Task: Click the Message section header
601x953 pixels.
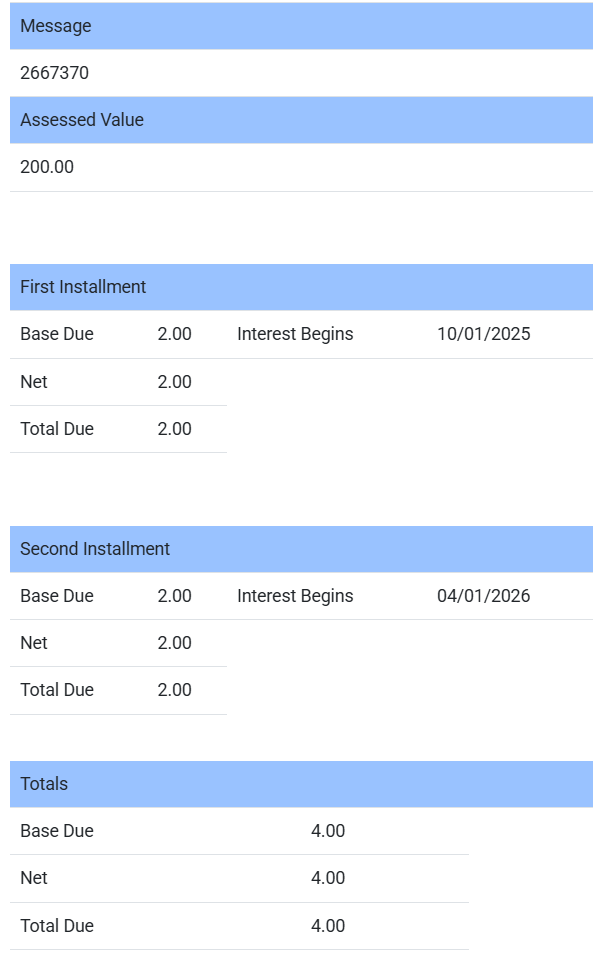Action: (x=56, y=26)
